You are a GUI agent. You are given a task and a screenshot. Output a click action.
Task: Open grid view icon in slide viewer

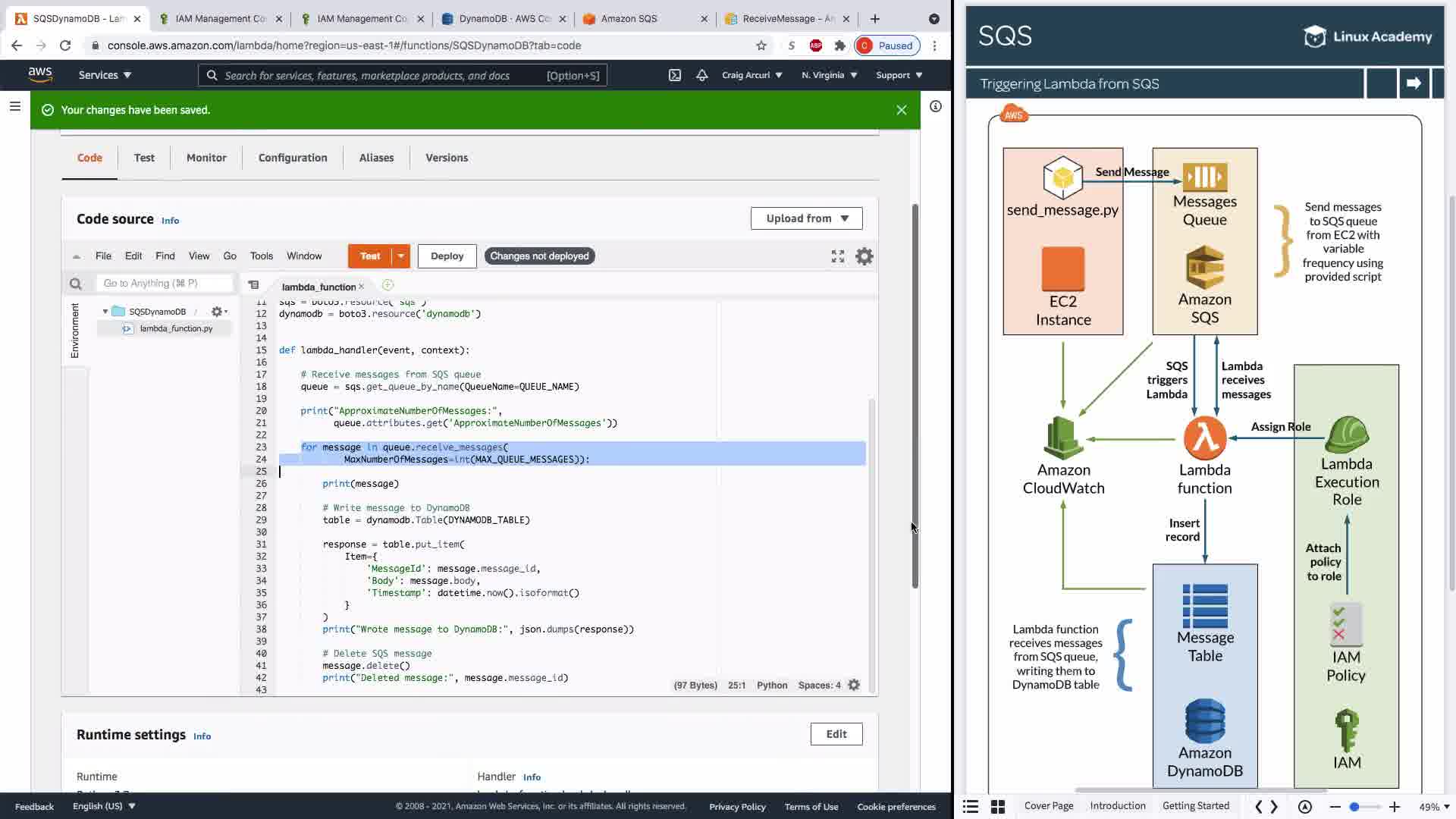coord(997,807)
